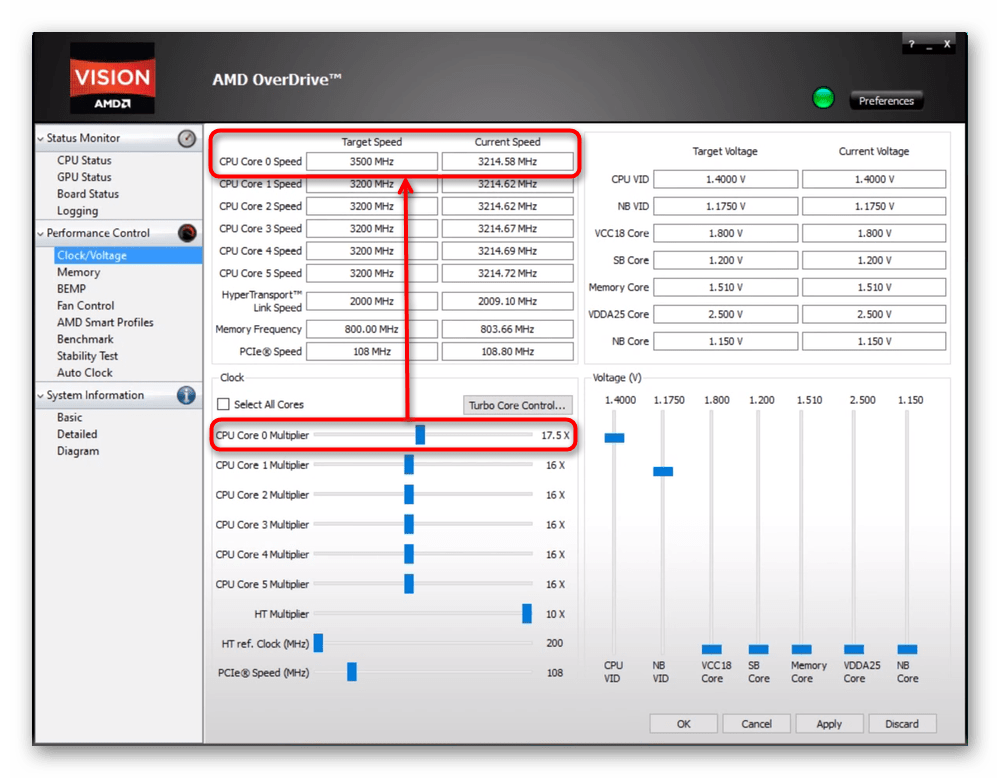
Task: Open the Memory page in sidebar
Action: 78,272
